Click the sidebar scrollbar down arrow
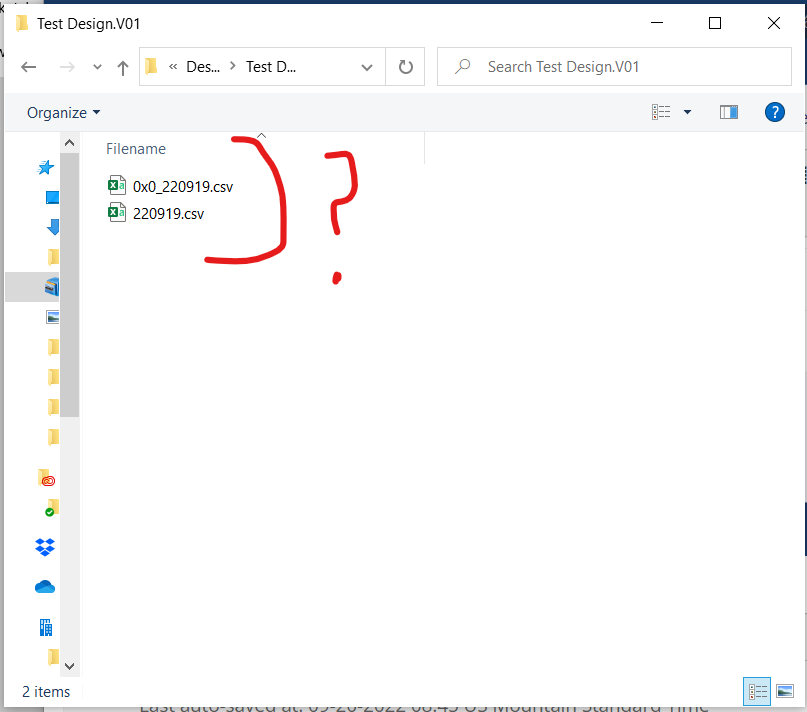The width and height of the screenshot is (807, 712). click(x=69, y=666)
